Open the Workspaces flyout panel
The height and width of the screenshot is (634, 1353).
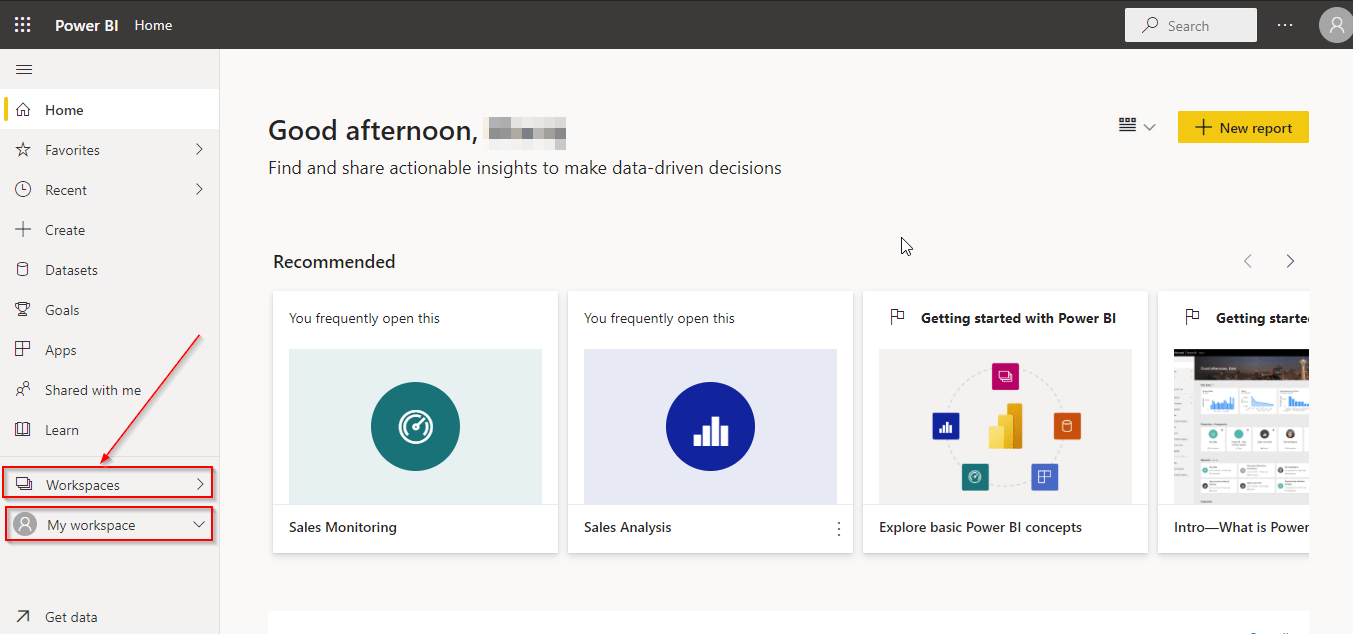coord(109,485)
